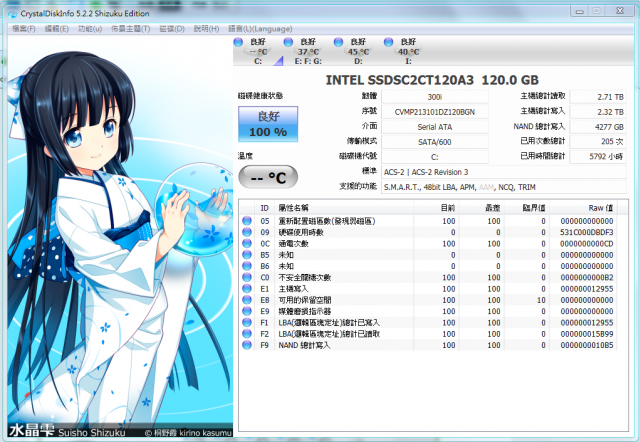This screenshot has width=640, height=442.
Task: Click status orb for attribute E9
Action: [247, 311]
